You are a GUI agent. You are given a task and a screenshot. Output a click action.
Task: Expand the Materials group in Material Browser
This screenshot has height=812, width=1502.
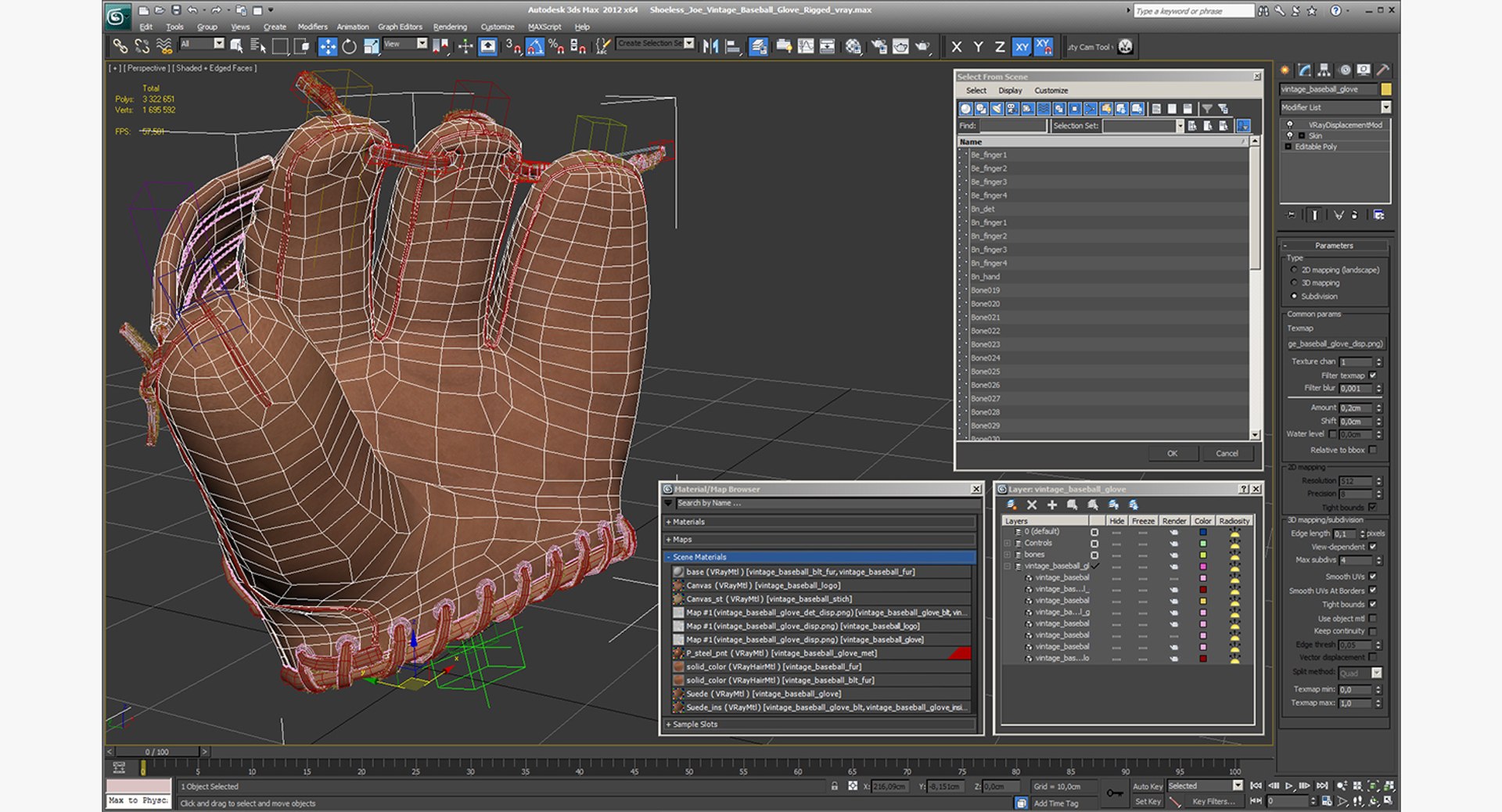coord(819,522)
